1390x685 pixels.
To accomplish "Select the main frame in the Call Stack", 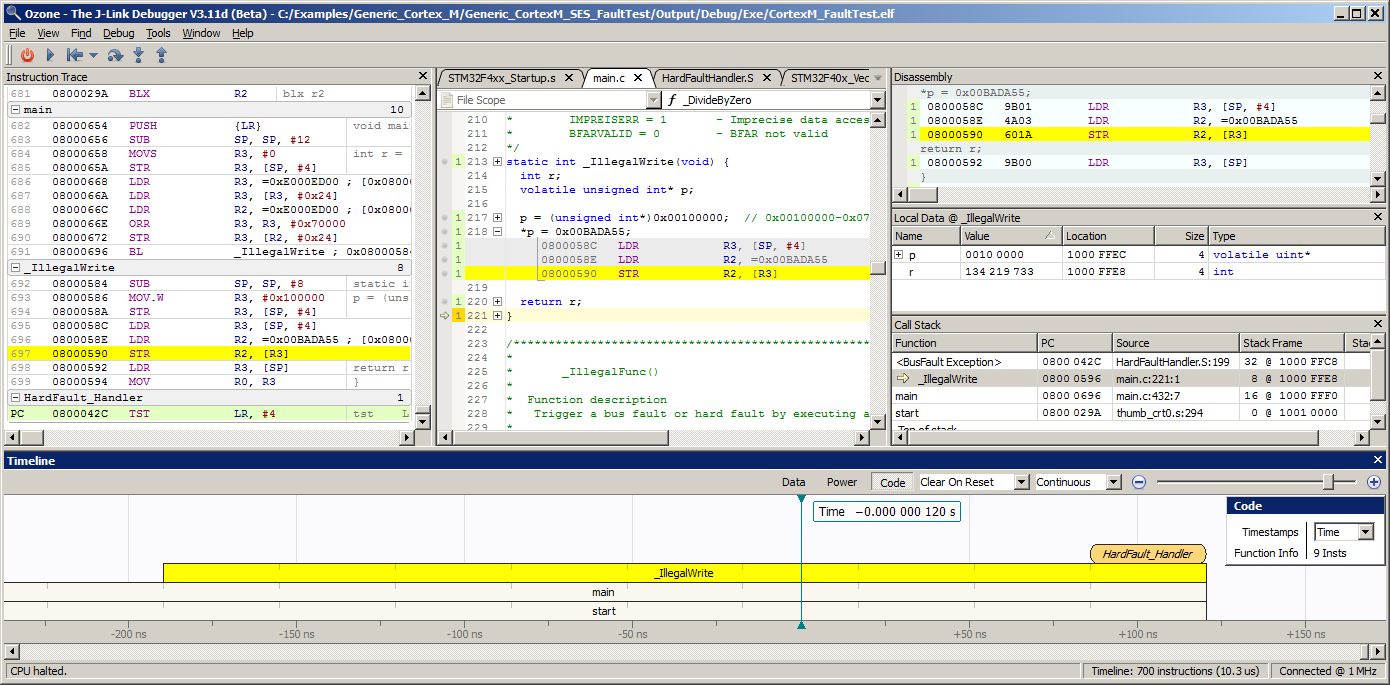I will (x=906, y=396).
